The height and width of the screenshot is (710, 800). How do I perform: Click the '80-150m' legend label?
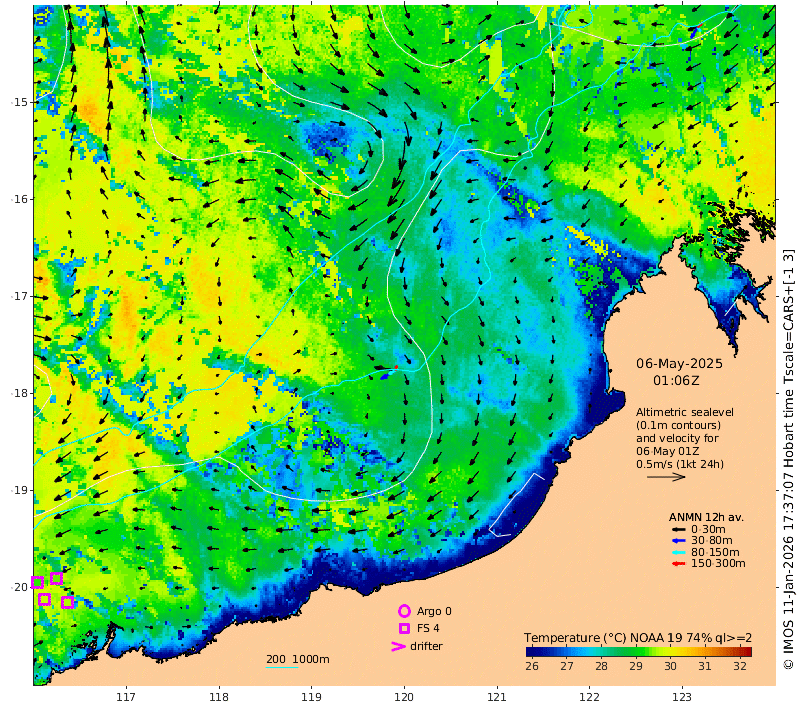coord(715,552)
